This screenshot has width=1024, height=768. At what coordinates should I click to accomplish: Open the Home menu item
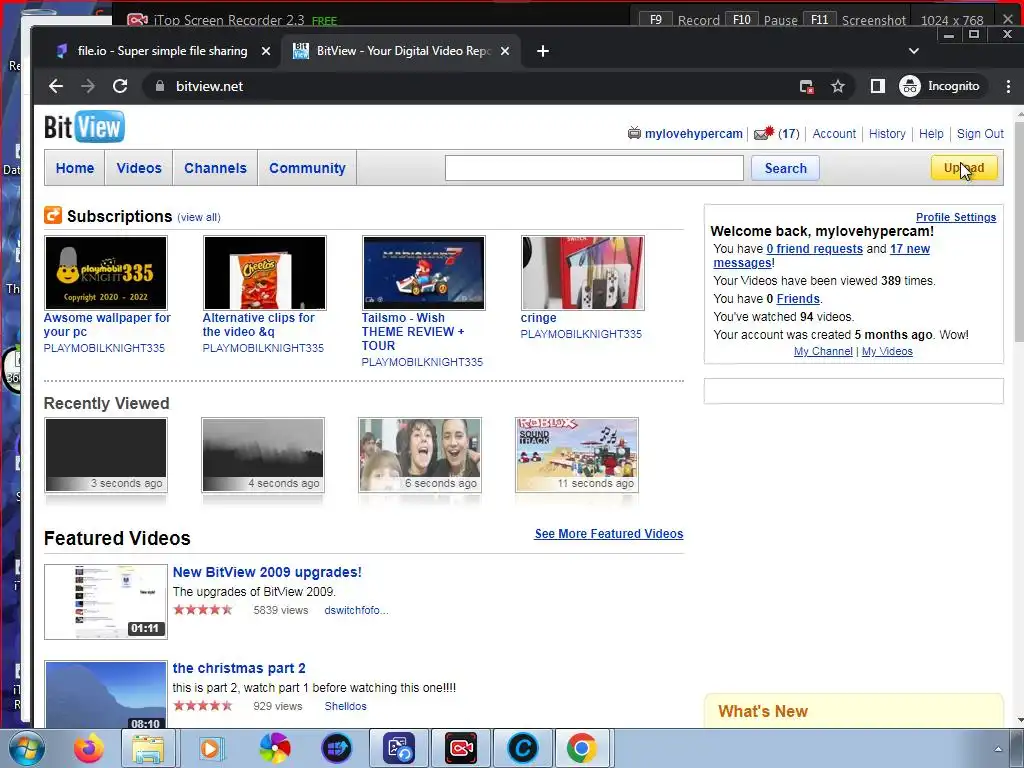(74, 168)
